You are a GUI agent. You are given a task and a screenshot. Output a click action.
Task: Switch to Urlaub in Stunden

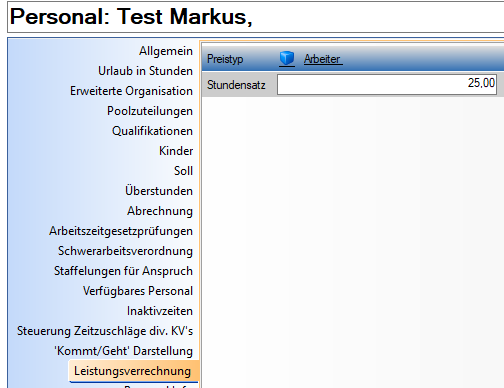[145, 71]
